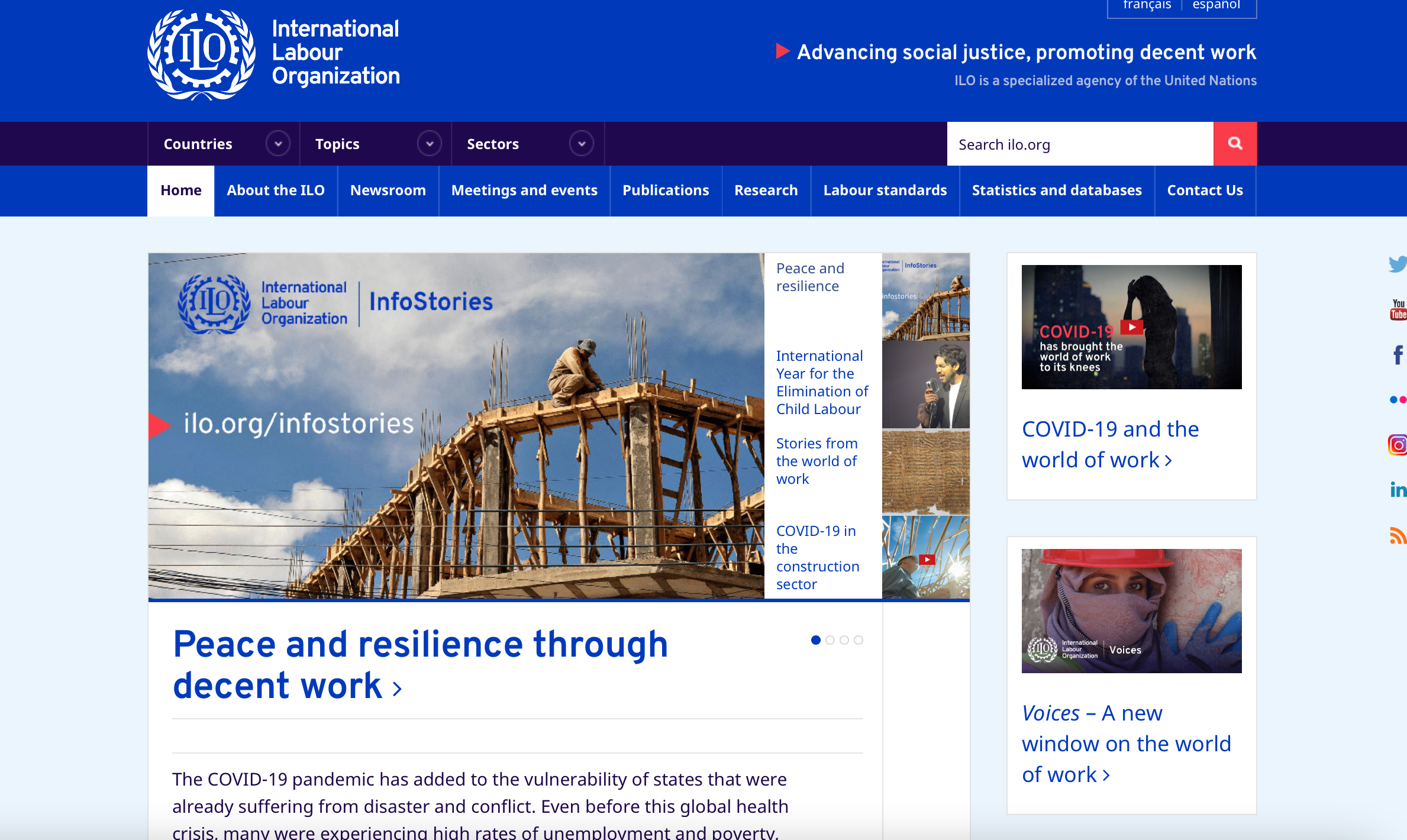The image size is (1407, 840).
Task: Open the Labour standards tab
Action: point(885,190)
